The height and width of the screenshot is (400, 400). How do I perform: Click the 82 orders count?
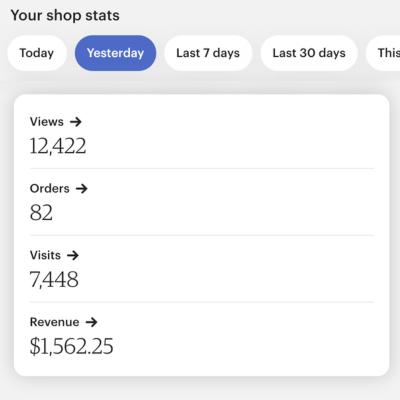point(41,213)
